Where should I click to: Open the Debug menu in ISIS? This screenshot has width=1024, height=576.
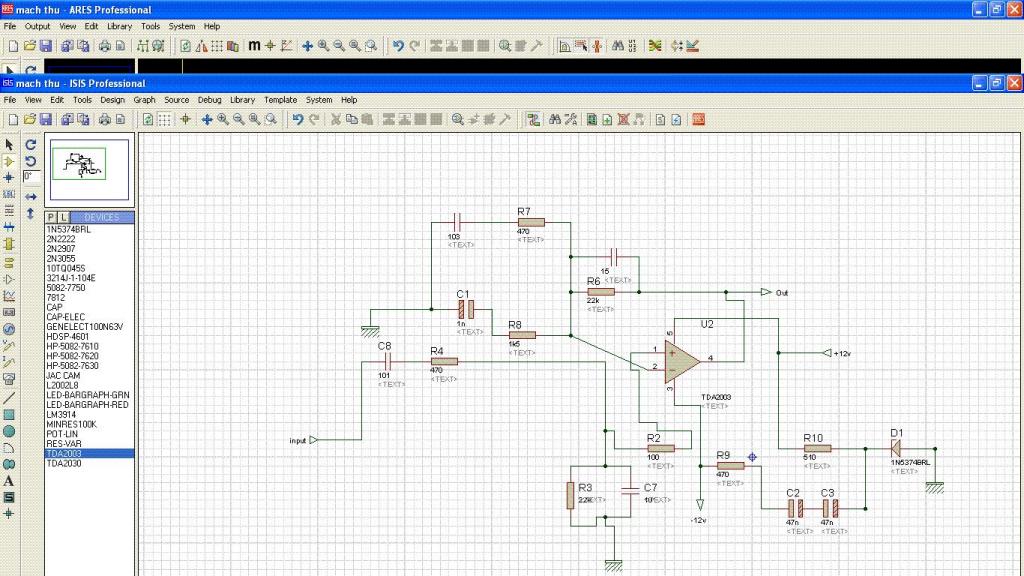click(x=209, y=100)
